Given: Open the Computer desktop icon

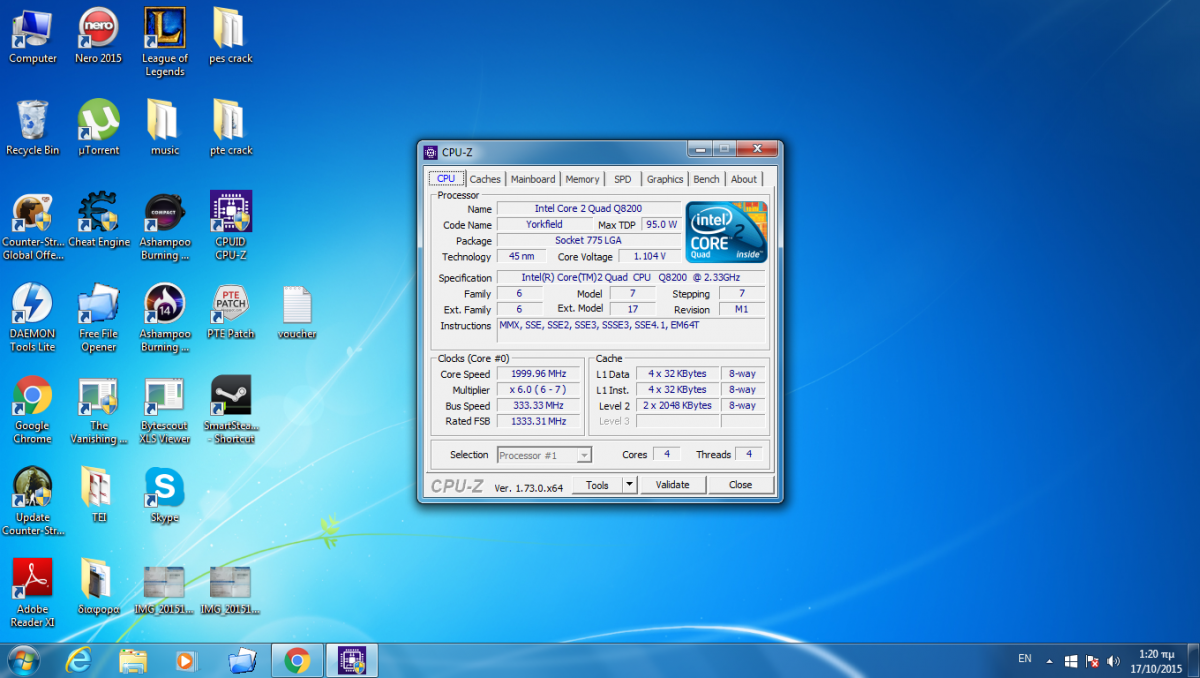Looking at the screenshot, I should [32, 36].
